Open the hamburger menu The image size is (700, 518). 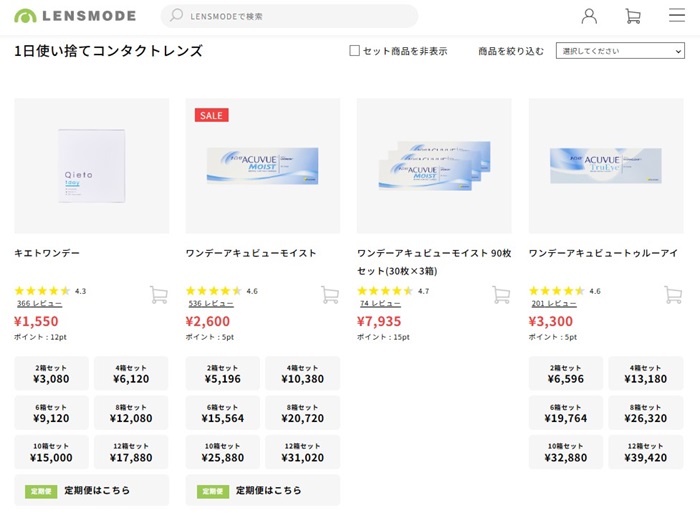(677, 16)
